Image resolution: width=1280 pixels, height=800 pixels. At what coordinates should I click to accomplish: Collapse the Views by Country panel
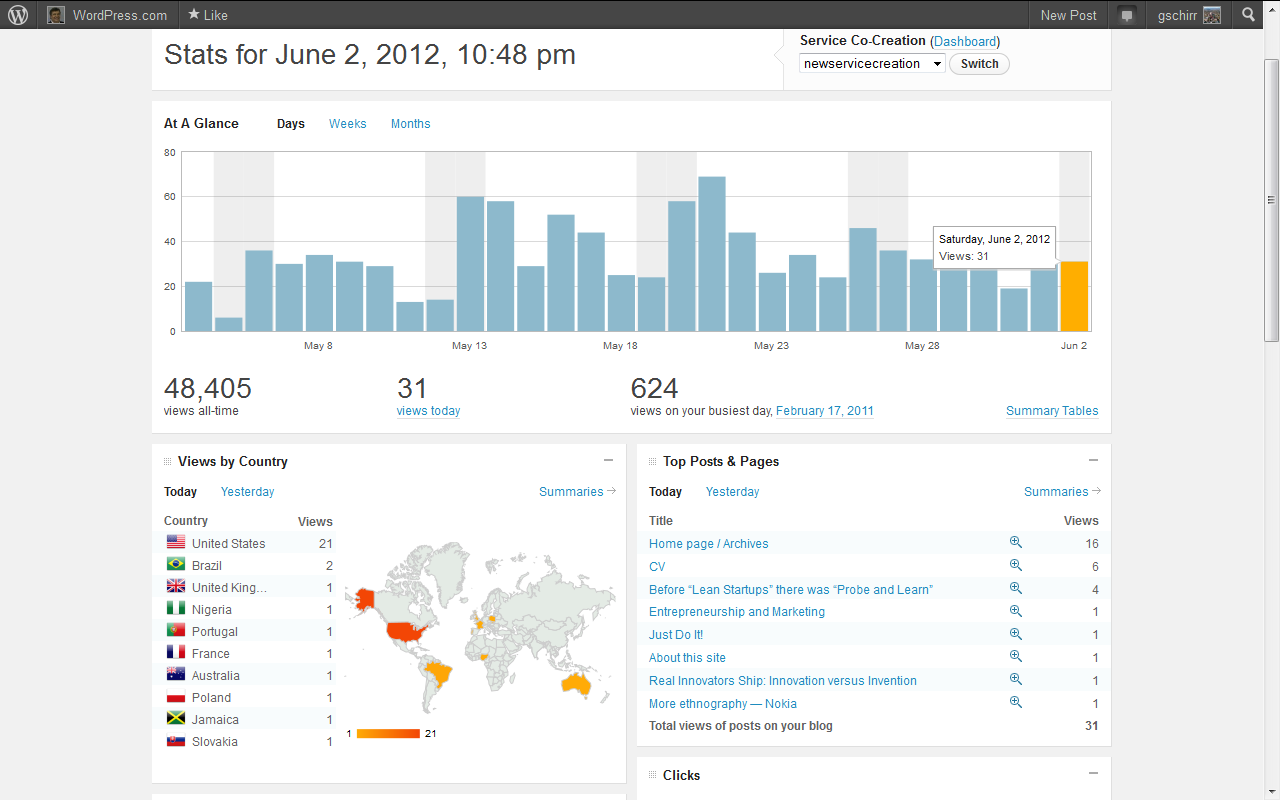point(608,461)
